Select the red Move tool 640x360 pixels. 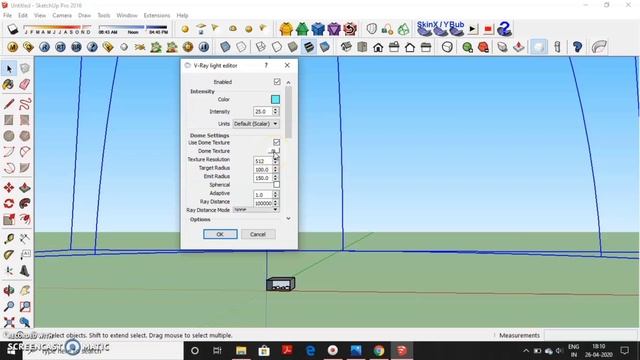[9, 188]
